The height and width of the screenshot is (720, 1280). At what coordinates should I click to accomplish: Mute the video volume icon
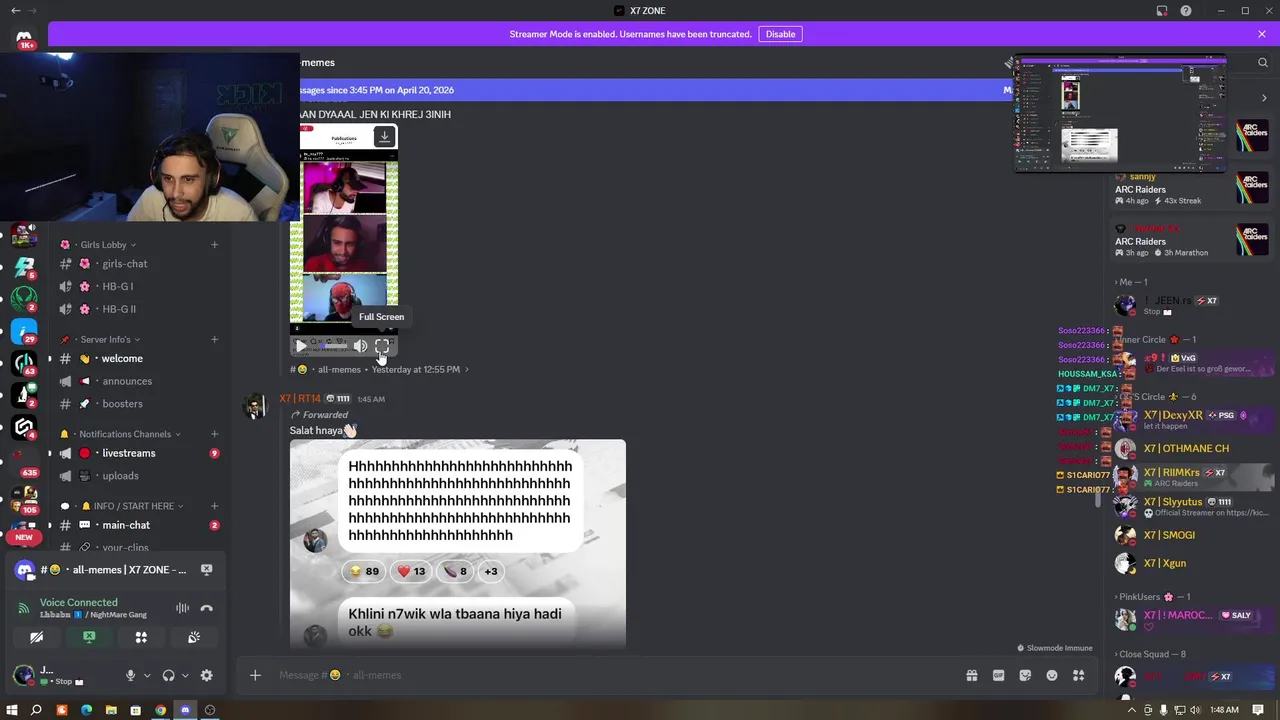coord(360,346)
